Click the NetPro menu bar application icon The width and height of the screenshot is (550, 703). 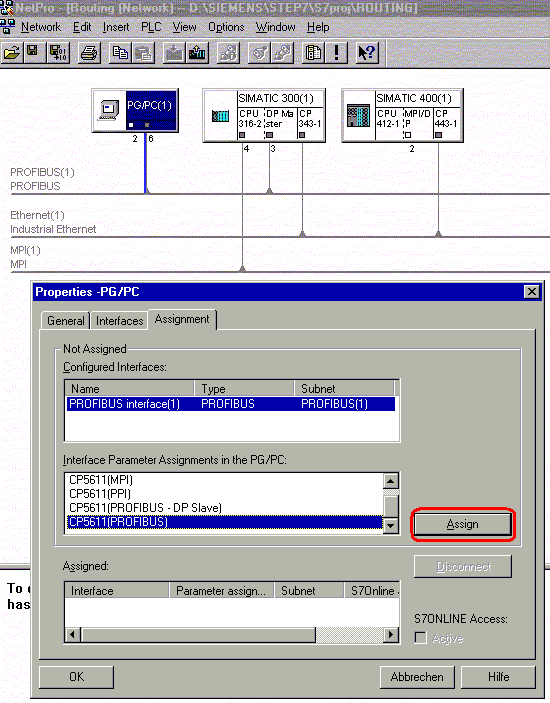pyautogui.click(x=8, y=27)
